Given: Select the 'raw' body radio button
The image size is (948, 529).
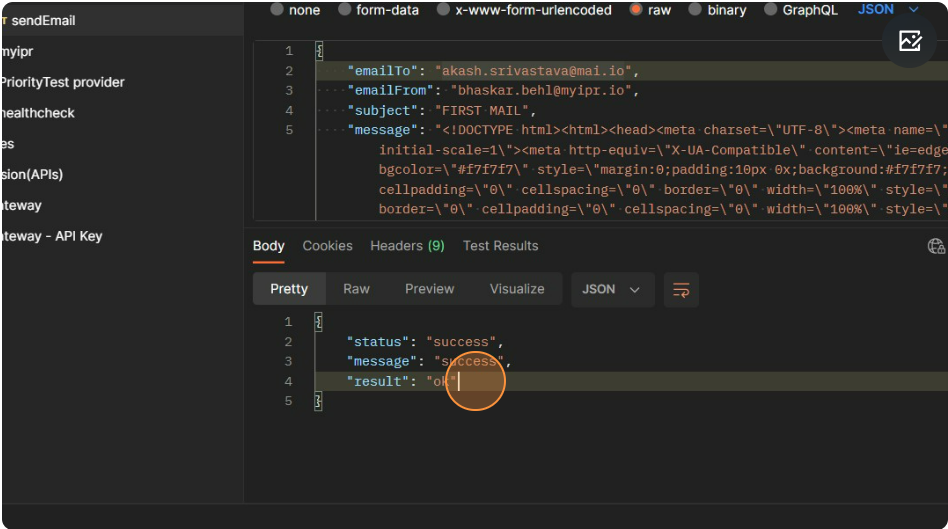Looking at the screenshot, I should pos(636,10).
